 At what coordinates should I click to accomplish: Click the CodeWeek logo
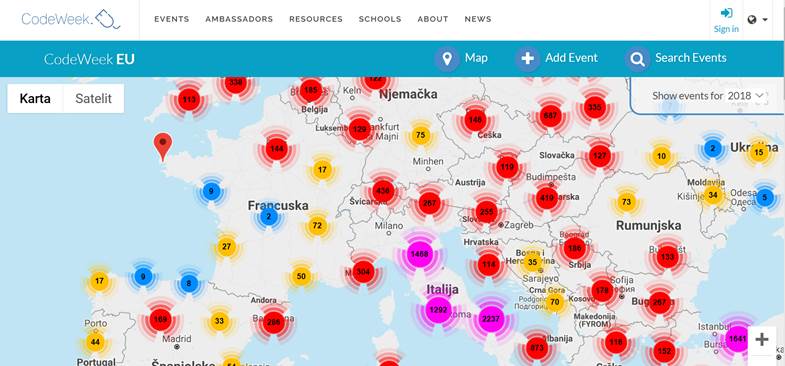pyautogui.click(x=71, y=19)
